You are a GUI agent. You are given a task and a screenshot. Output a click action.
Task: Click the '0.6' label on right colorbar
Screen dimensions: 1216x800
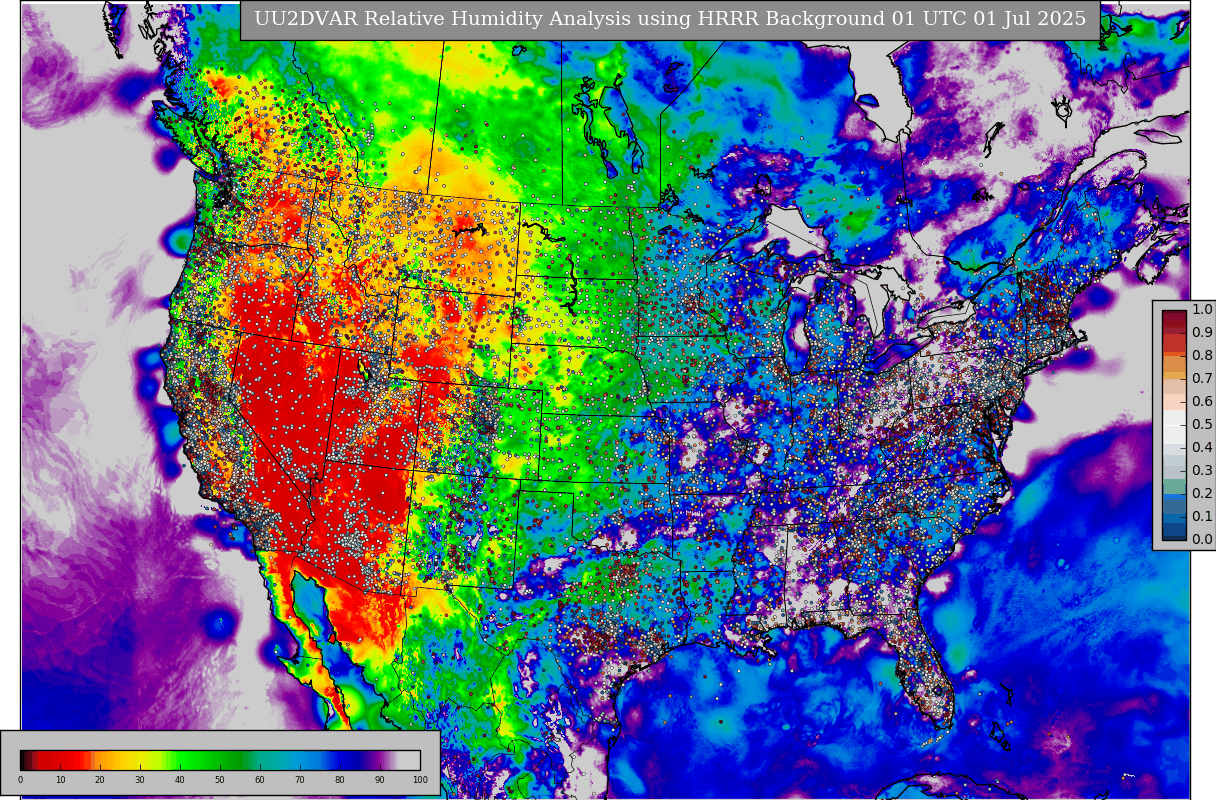[x=1202, y=402]
